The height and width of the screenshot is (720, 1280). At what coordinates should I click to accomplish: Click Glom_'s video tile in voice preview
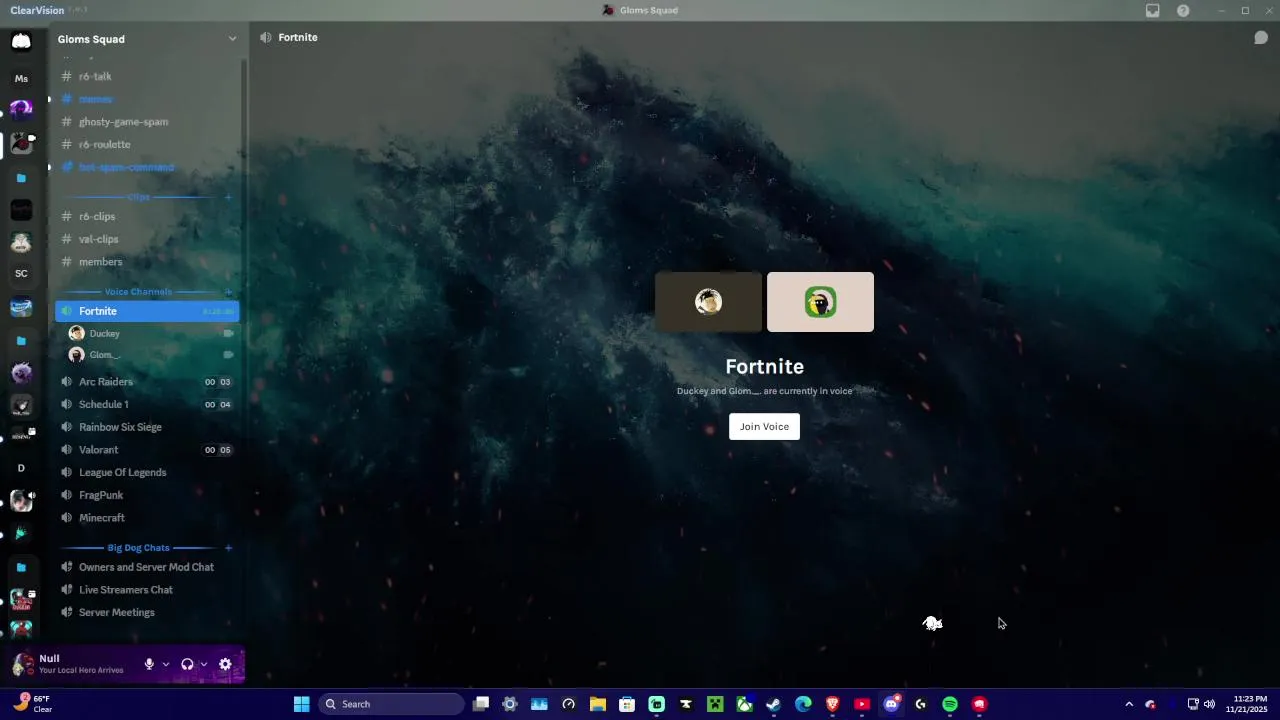[820, 302]
